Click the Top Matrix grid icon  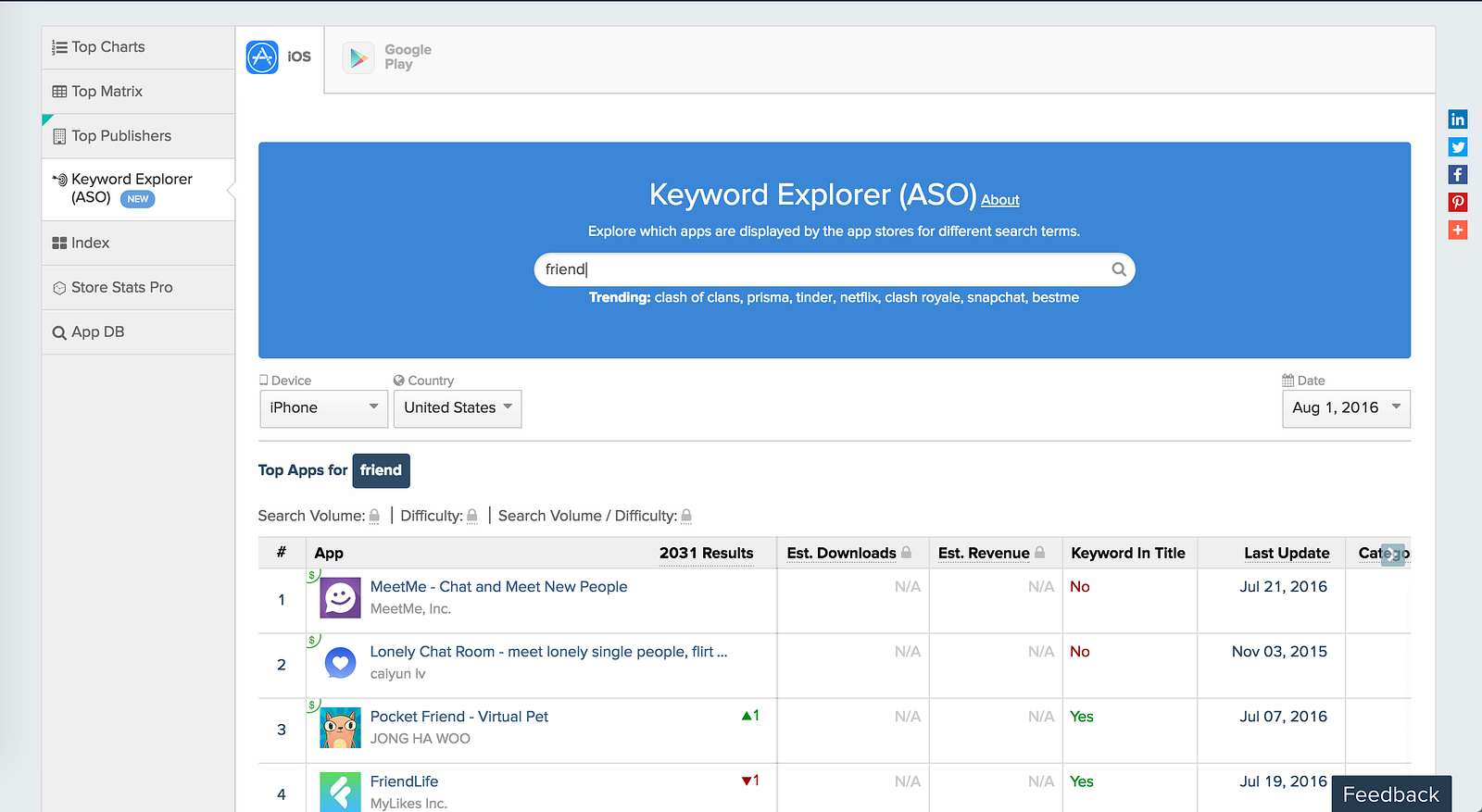point(59,92)
